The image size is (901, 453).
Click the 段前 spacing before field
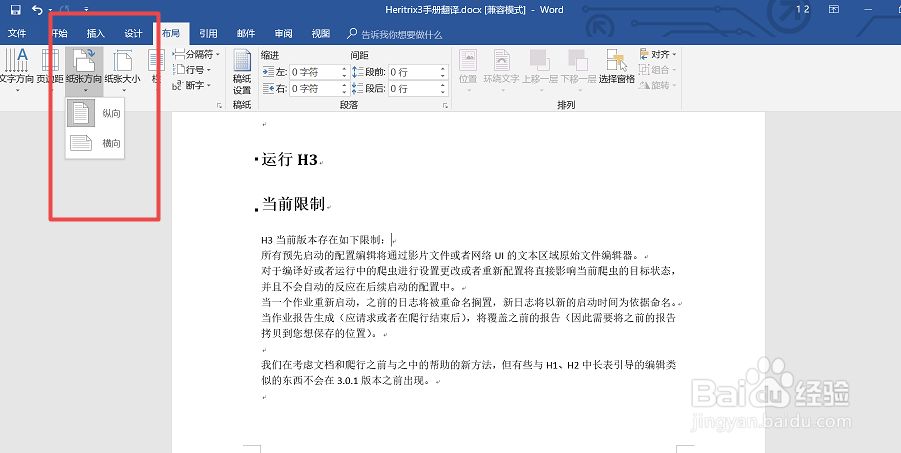coord(414,72)
